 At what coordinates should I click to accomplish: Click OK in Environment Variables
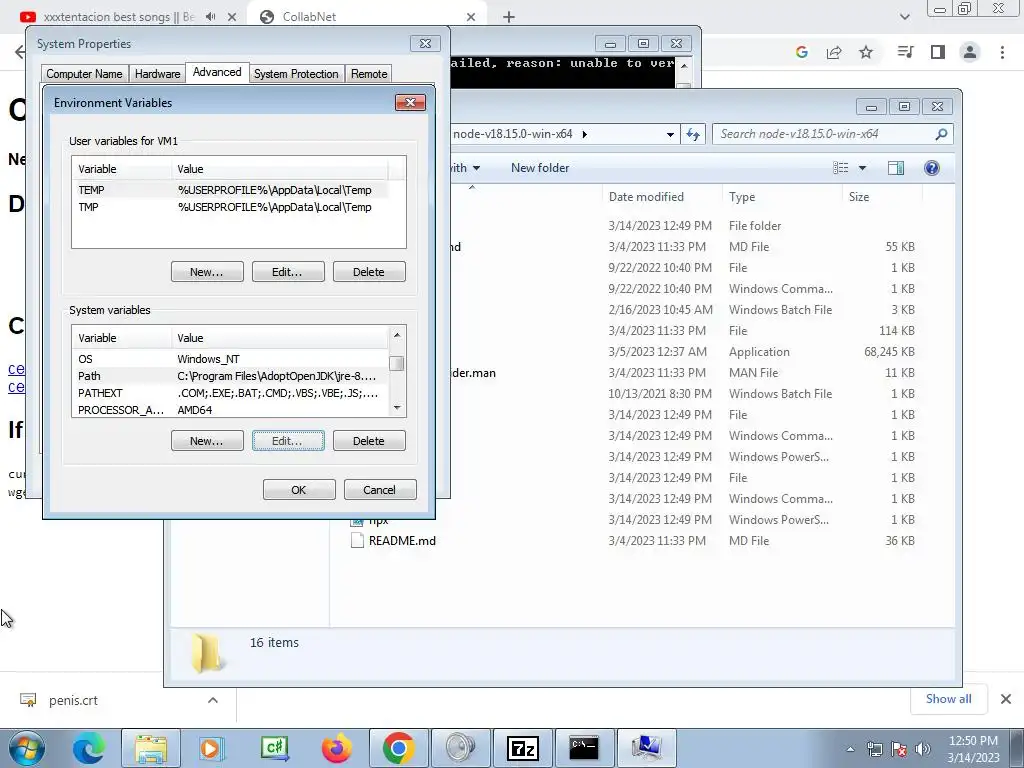pos(299,490)
